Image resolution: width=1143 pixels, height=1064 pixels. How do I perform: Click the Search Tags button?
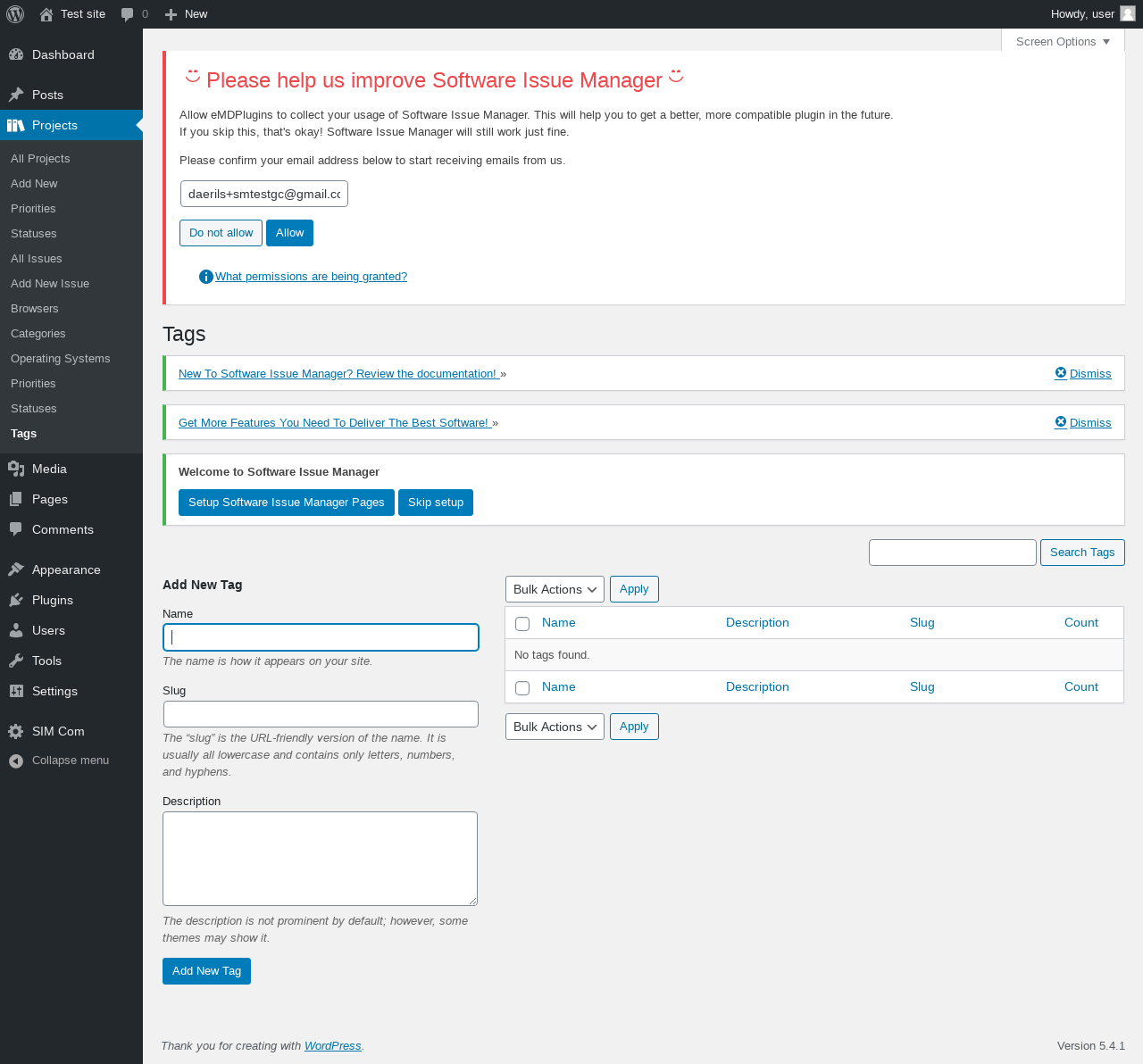pos(1082,553)
